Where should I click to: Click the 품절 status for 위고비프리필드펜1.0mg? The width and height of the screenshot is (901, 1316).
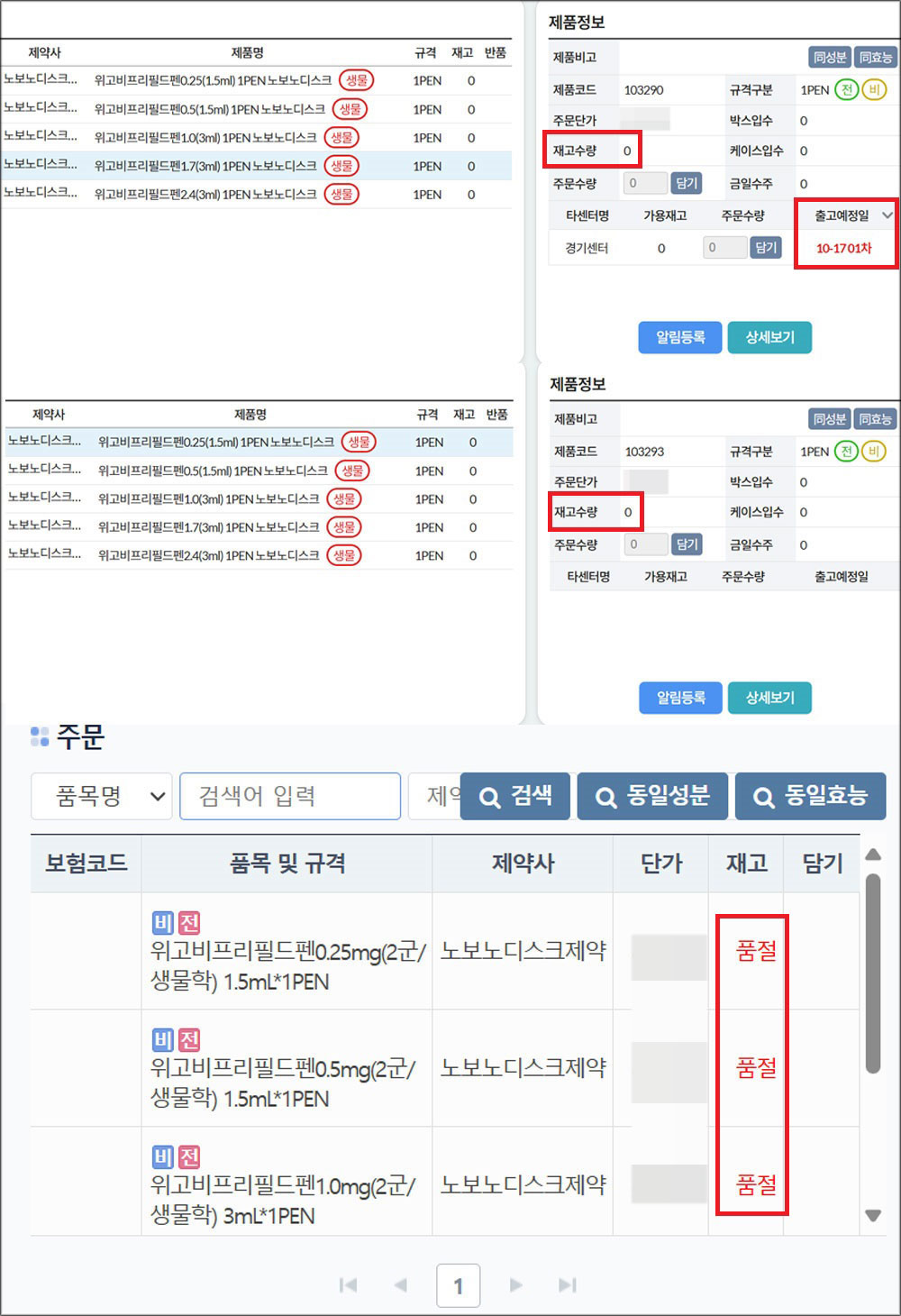tap(756, 1184)
